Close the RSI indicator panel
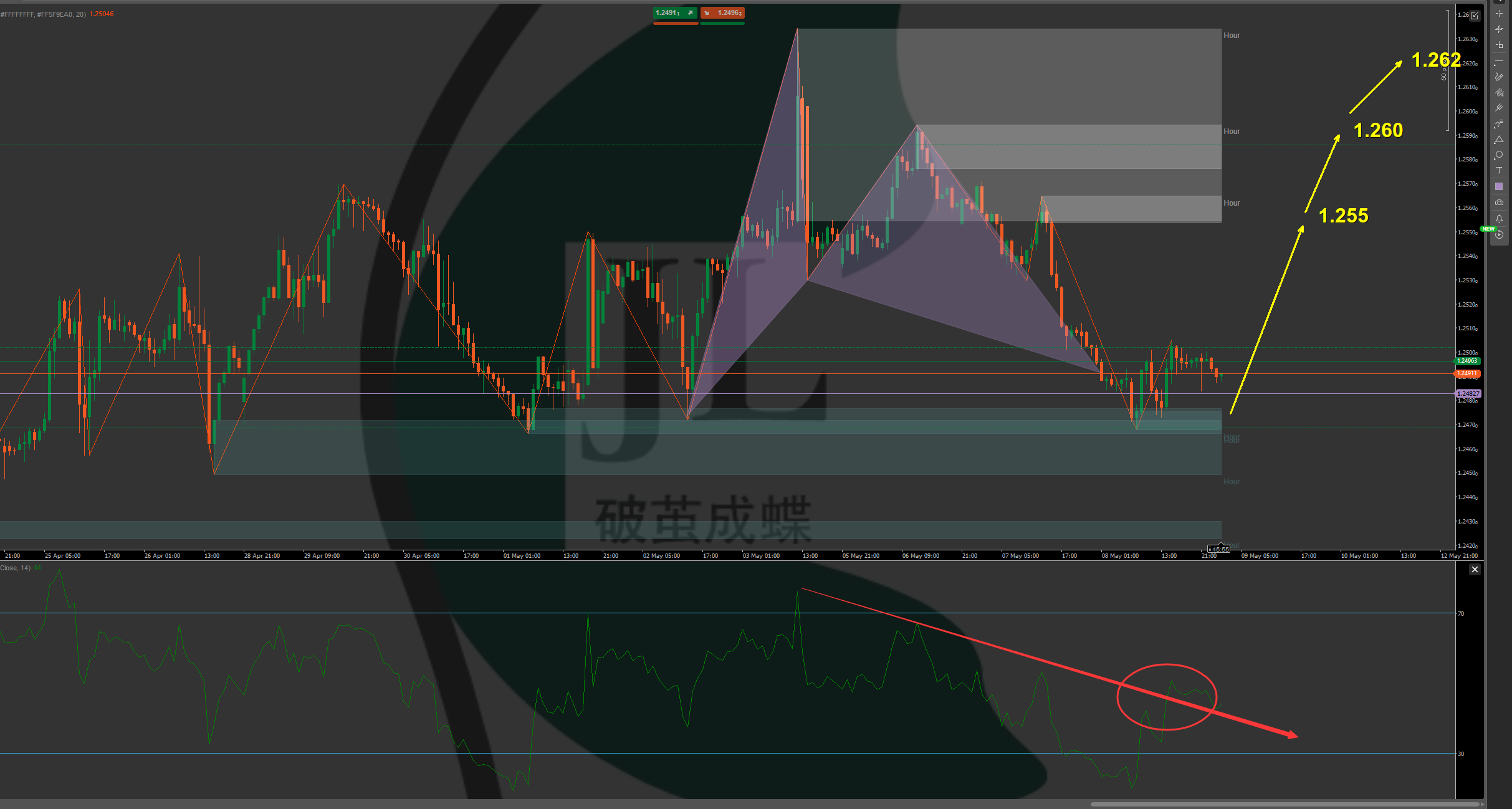This screenshot has height=809, width=1512. coord(1475,570)
